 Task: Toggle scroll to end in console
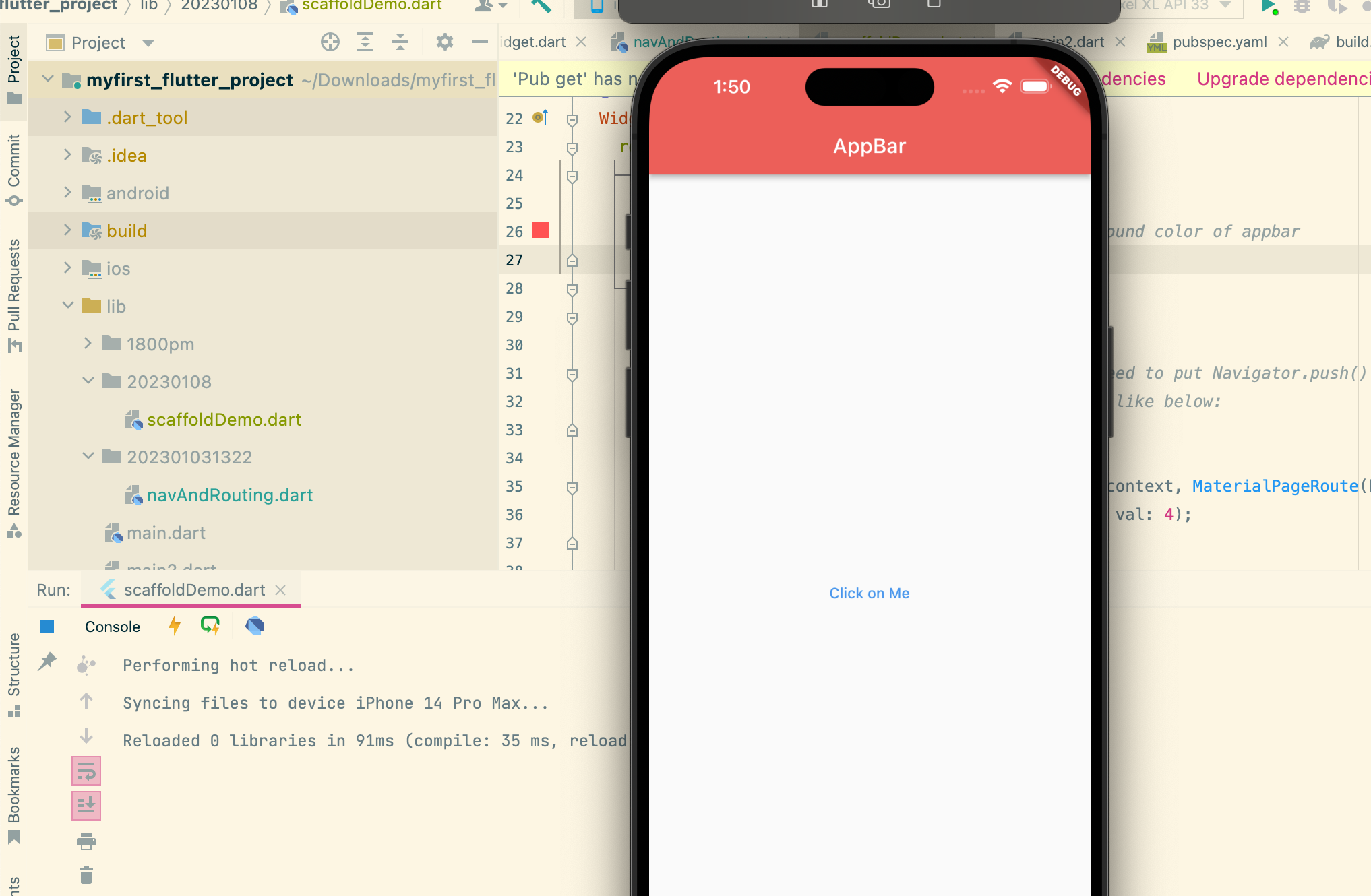86,806
